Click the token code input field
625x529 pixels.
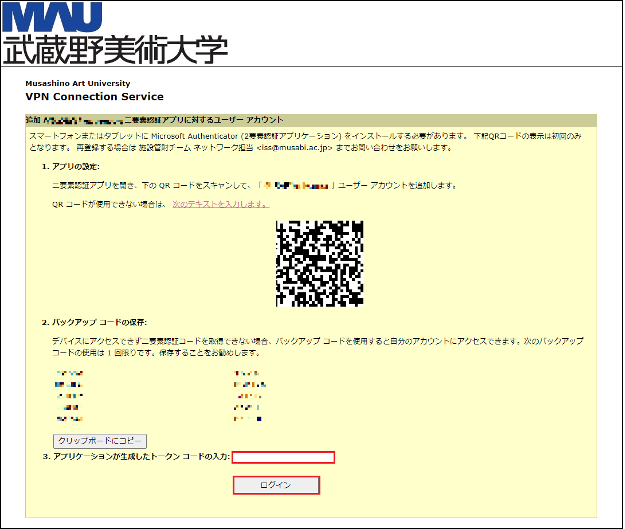pos(283,457)
